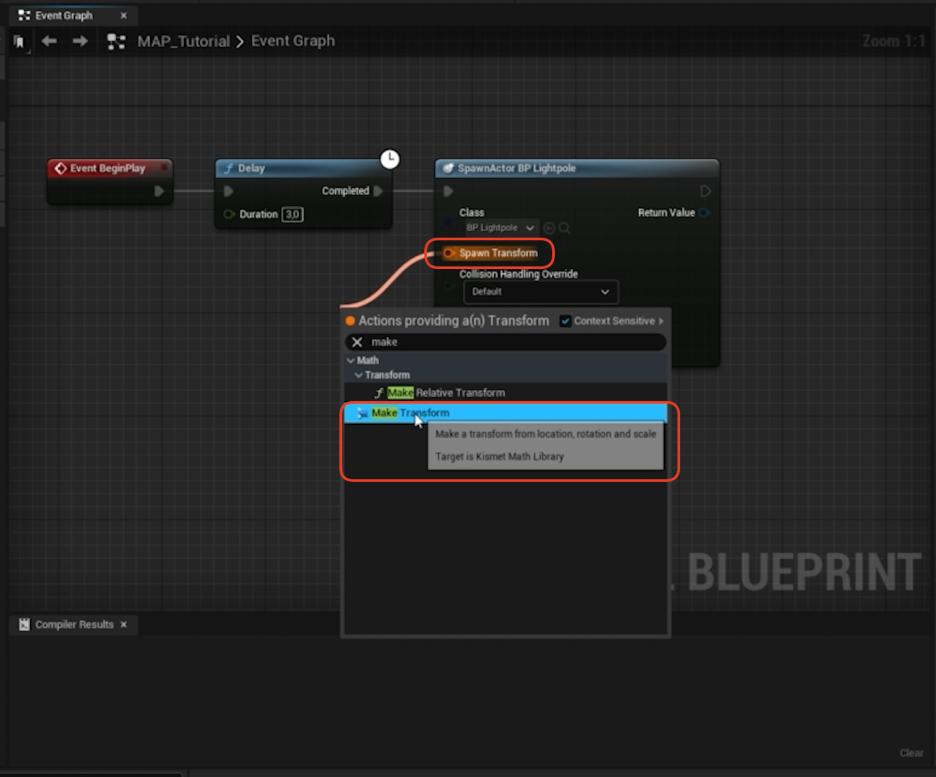The image size is (936, 777).
Task: Click the Delay input execution pin
Action: pos(228,191)
